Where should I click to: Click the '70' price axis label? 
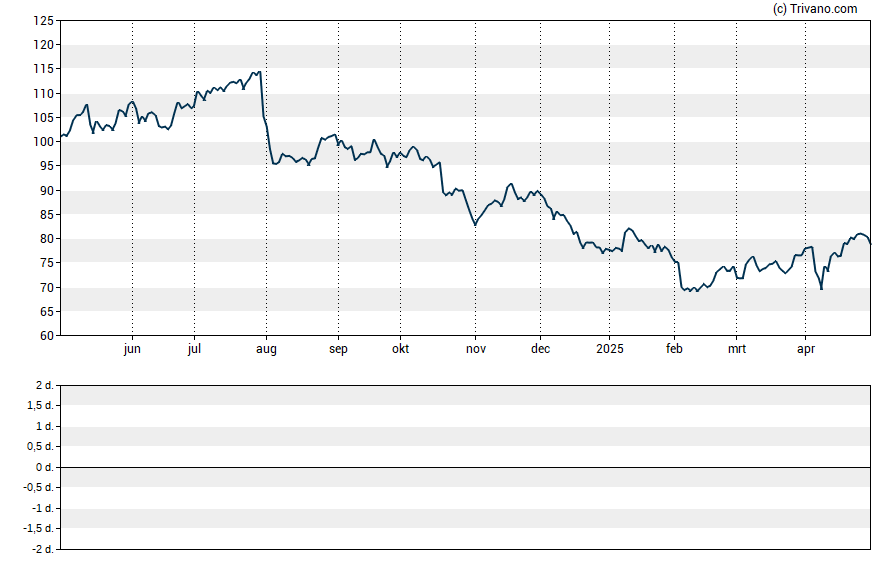[x=47, y=287]
